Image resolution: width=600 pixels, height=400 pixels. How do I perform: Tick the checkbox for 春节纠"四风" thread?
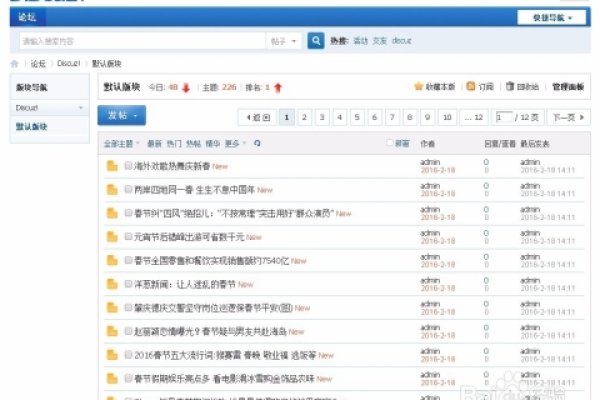128,213
